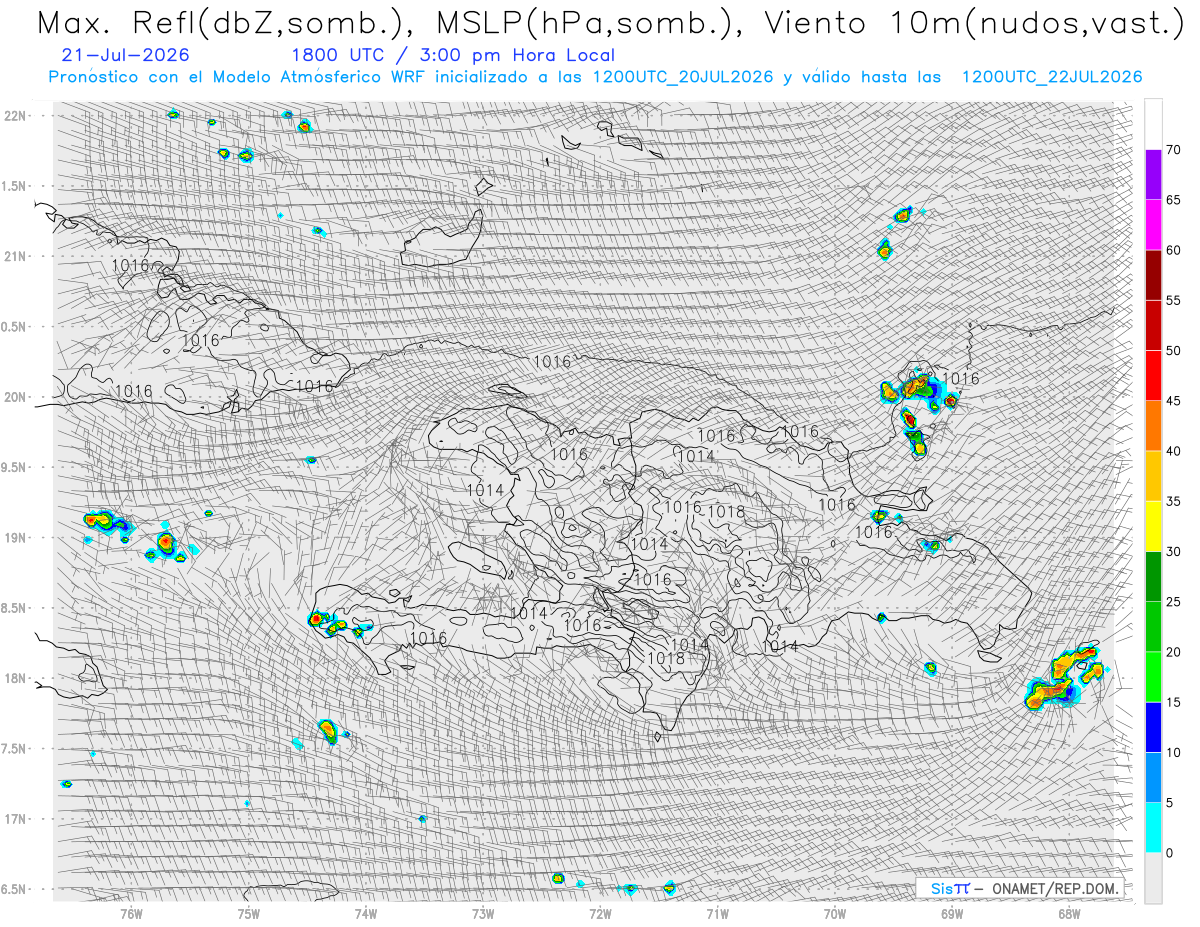Click the '1800 UTC / 3:00 pm Hora Local' text
1200x927 pixels.
point(453,55)
